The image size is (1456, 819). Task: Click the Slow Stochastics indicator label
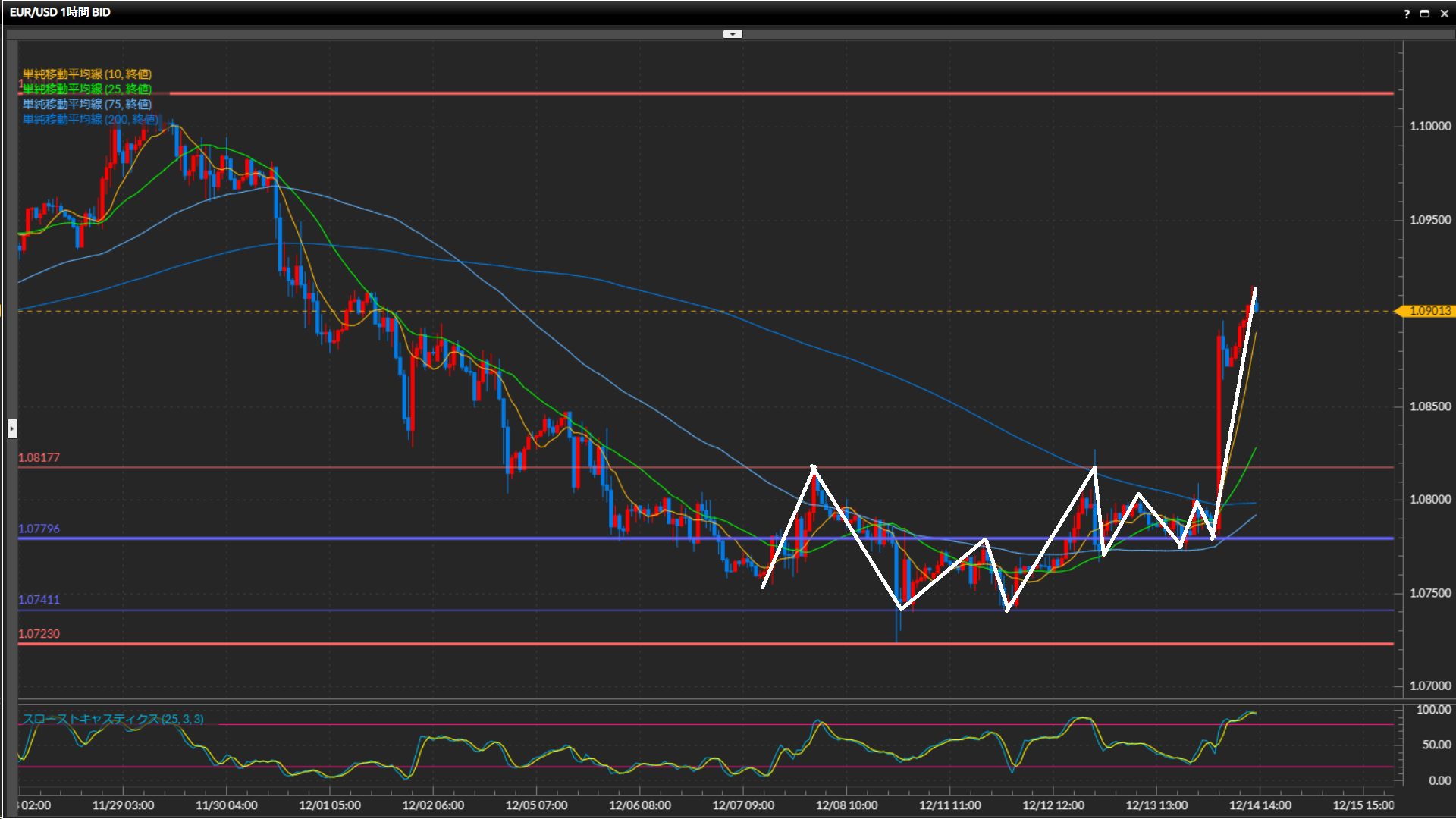tap(112, 719)
